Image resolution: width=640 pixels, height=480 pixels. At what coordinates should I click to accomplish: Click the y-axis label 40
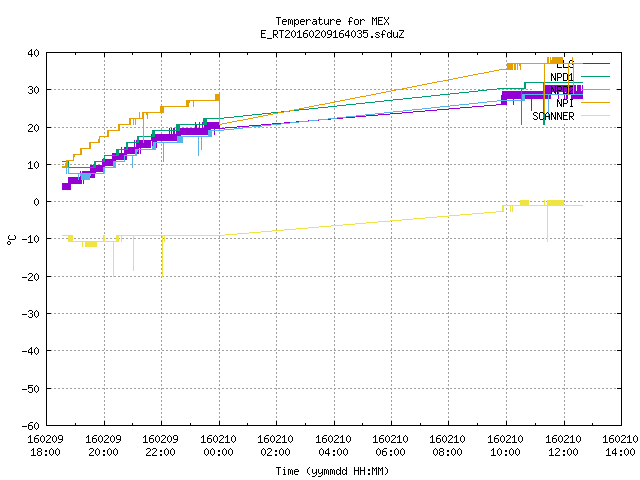[34, 53]
